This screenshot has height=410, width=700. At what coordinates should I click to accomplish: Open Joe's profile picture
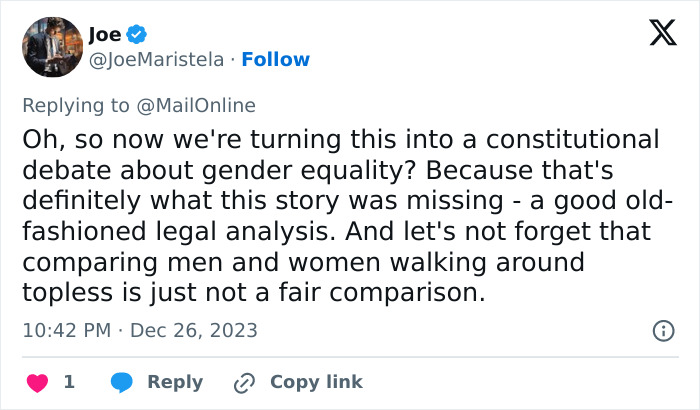point(51,47)
